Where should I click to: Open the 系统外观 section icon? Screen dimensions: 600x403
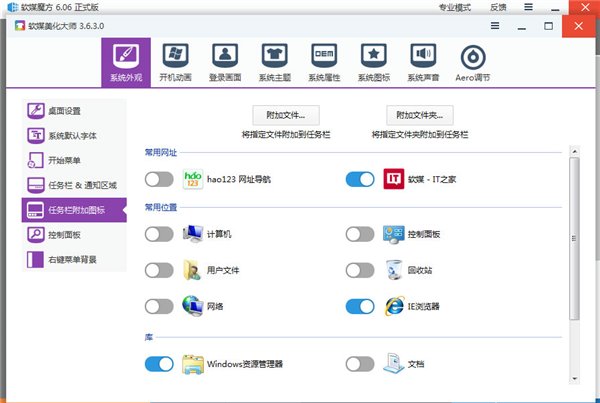126,62
